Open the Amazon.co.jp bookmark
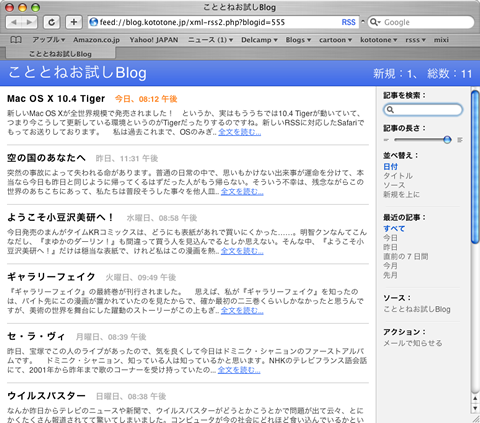Screen dimensions: 480x423 click(x=96, y=40)
